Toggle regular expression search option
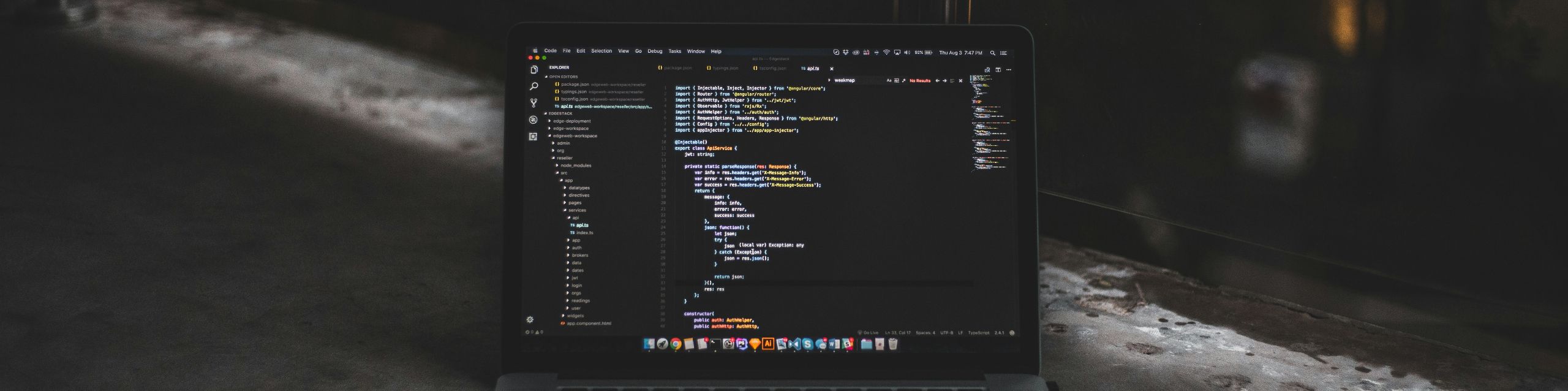Screen dimensions: 1568x391 pos(903,81)
